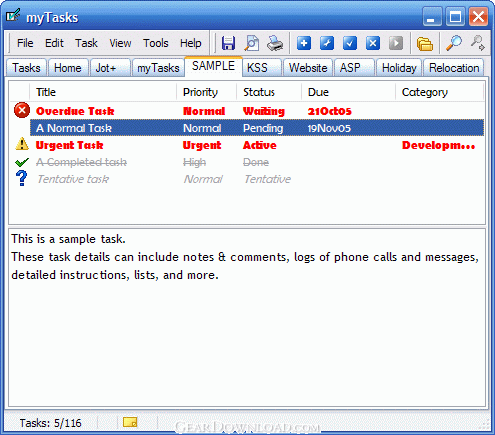Click inside the task details notes area
The height and width of the screenshot is (435, 495).
coord(247,317)
